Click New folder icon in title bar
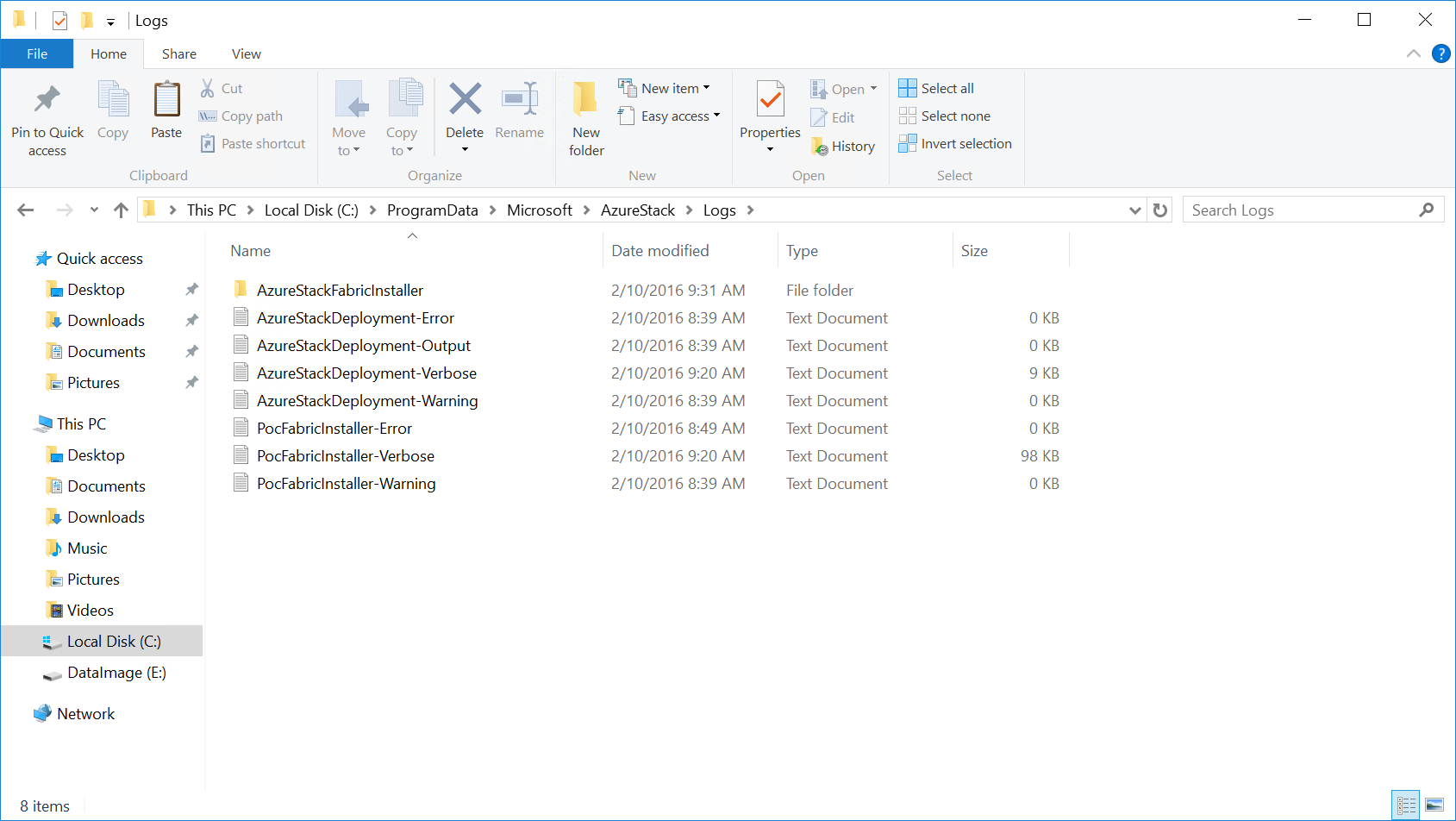This screenshot has height=821, width=1456. pos(86,20)
